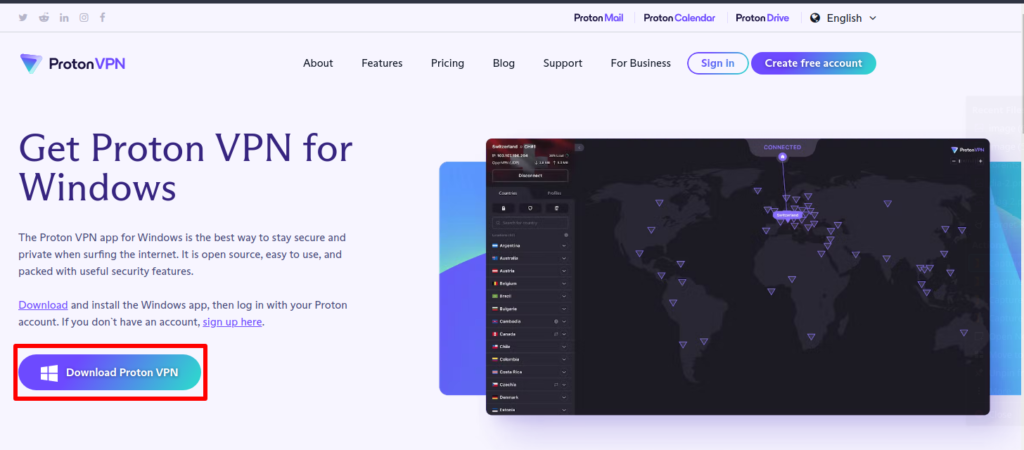1024x450 pixels.
Task: Click the globe language icon
Action: (x=815, y=18)
